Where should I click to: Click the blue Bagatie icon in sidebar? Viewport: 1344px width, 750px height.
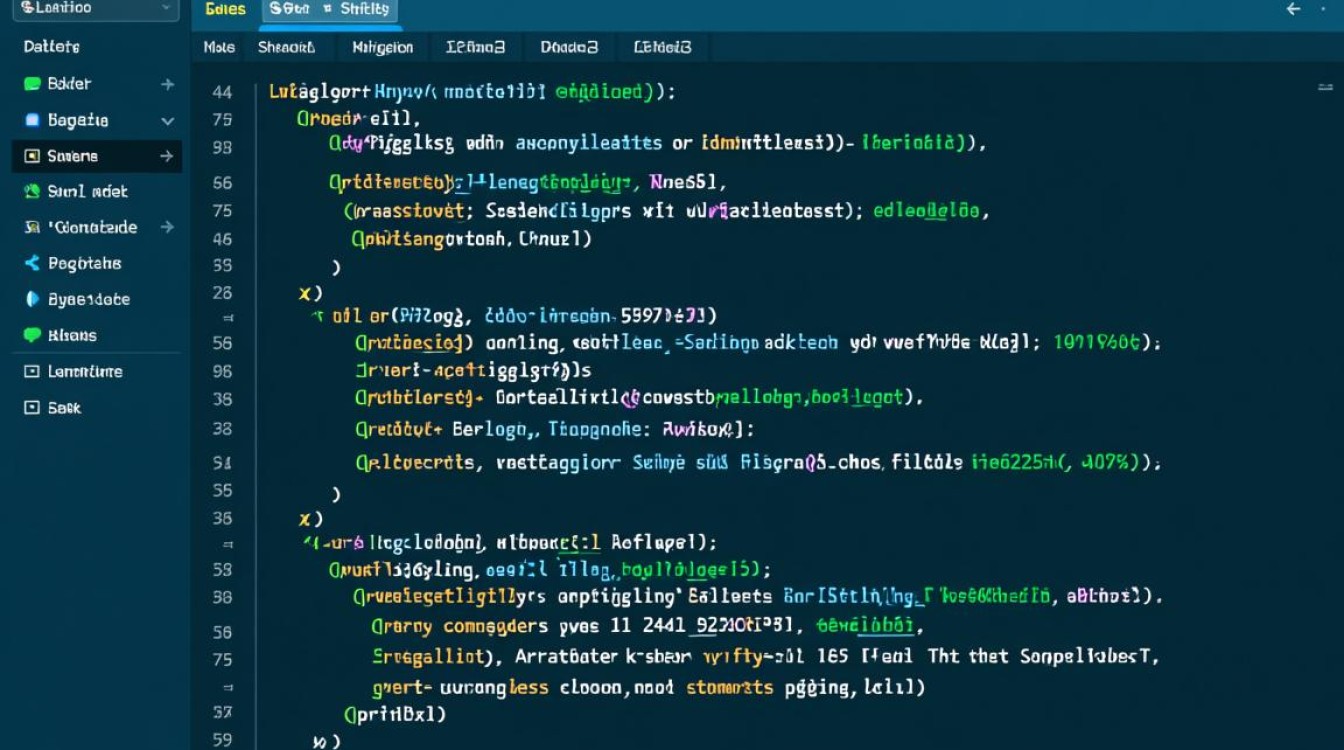[x=31, y=119]
